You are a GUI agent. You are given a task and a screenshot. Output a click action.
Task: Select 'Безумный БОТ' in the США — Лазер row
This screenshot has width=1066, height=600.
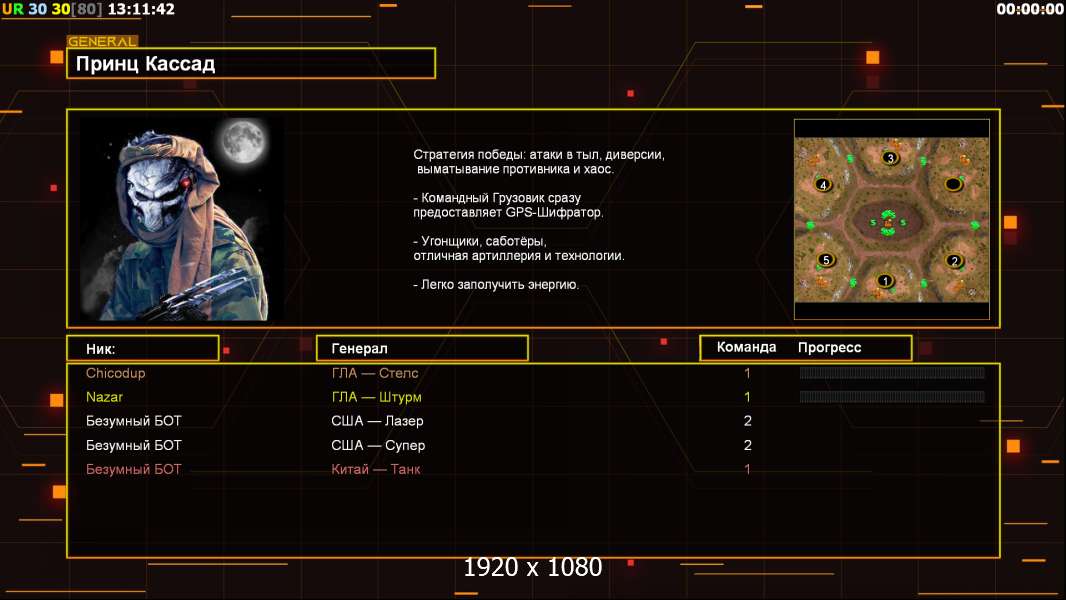pos(134,421)
